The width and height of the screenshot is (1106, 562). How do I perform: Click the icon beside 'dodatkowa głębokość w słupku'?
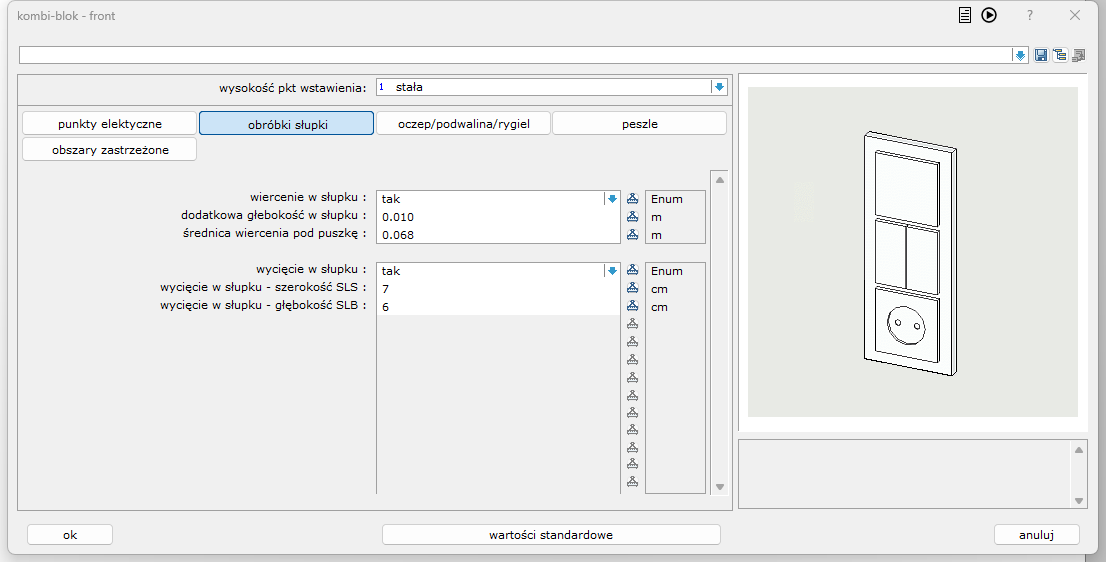632,217
